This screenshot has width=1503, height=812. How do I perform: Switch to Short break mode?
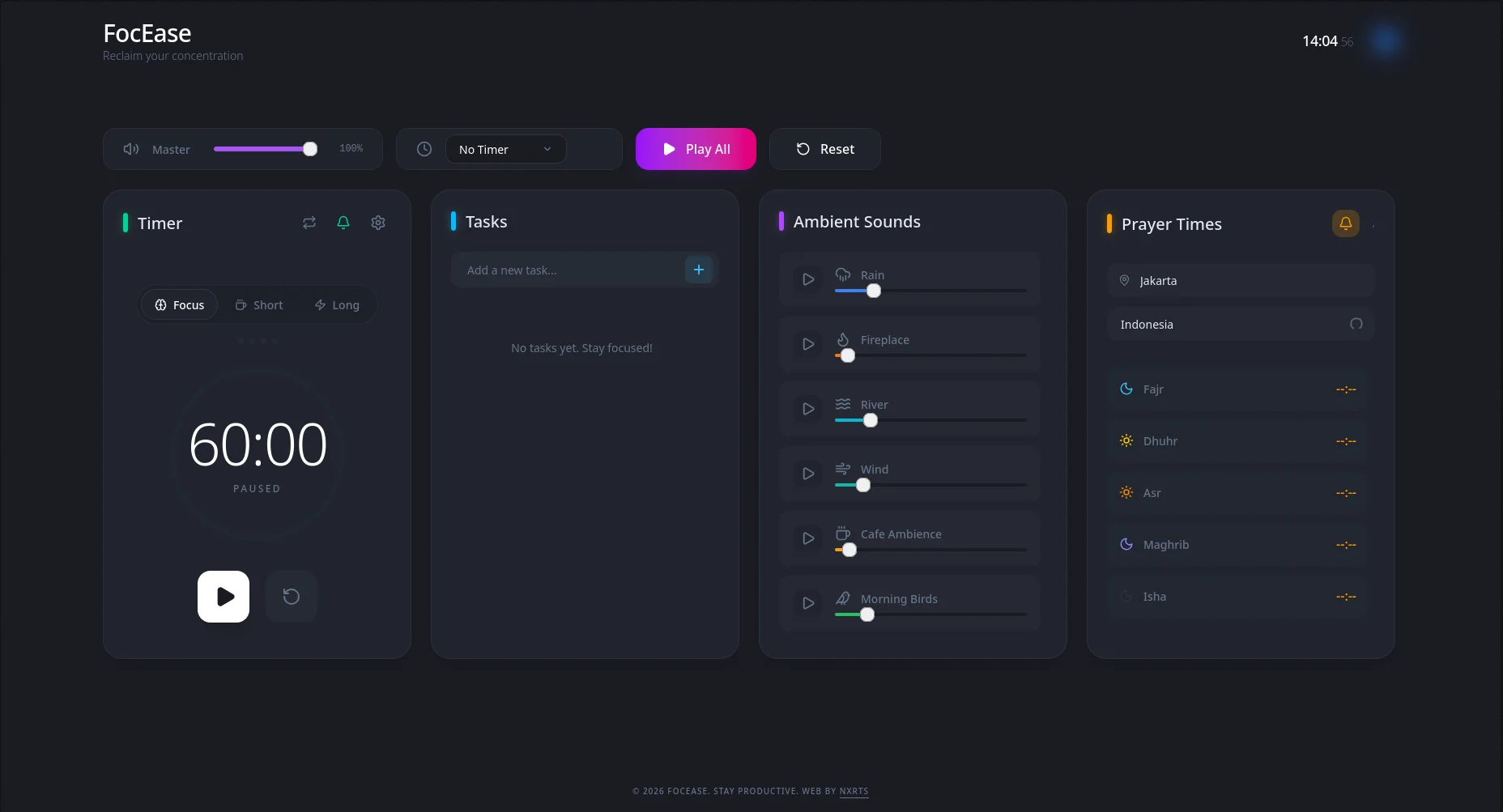coord(259,304)
